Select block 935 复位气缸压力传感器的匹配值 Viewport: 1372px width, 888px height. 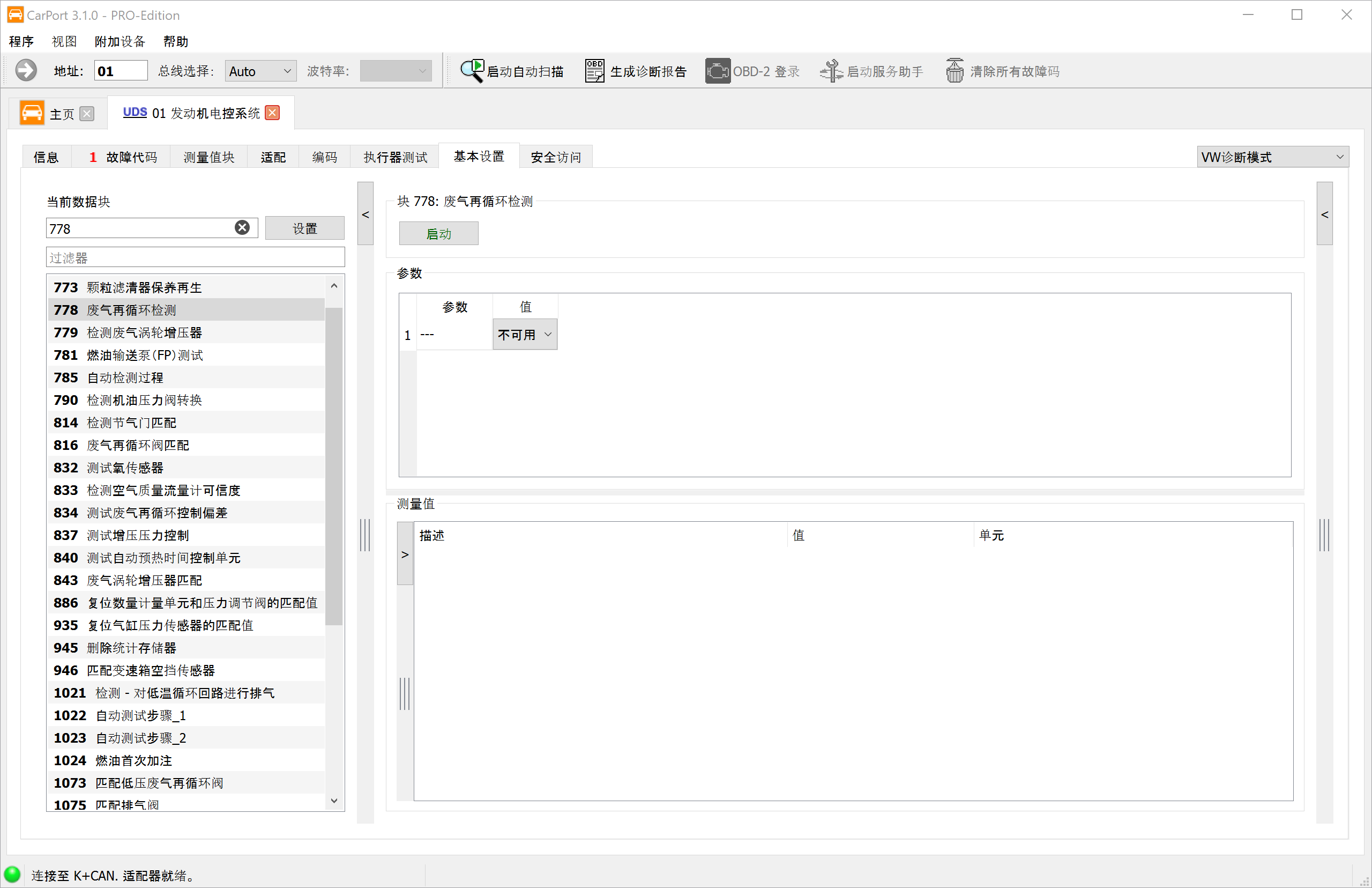(x=186, y=625)
